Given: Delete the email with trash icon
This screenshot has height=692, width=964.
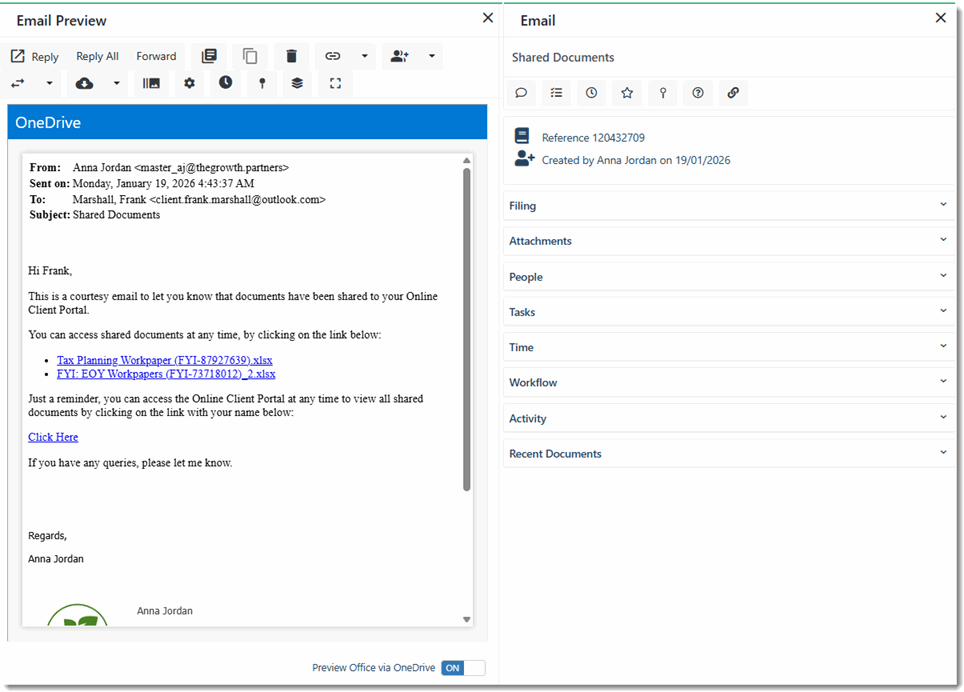Looking at the screenshot, I should coord(291,57).
